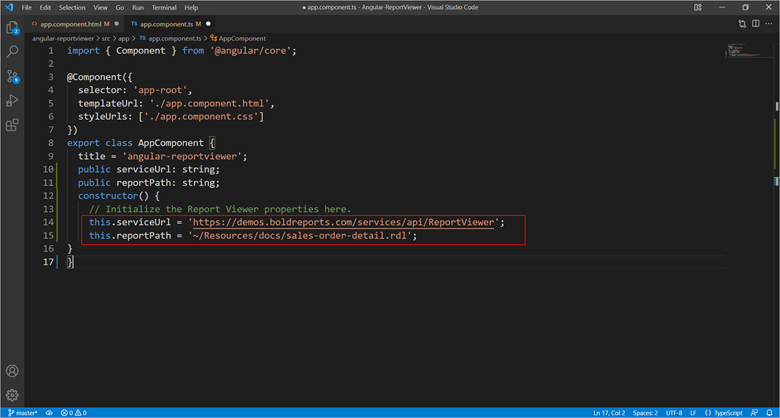Open the Source Control view icon

pyautogui.click(x=12, y=76)
